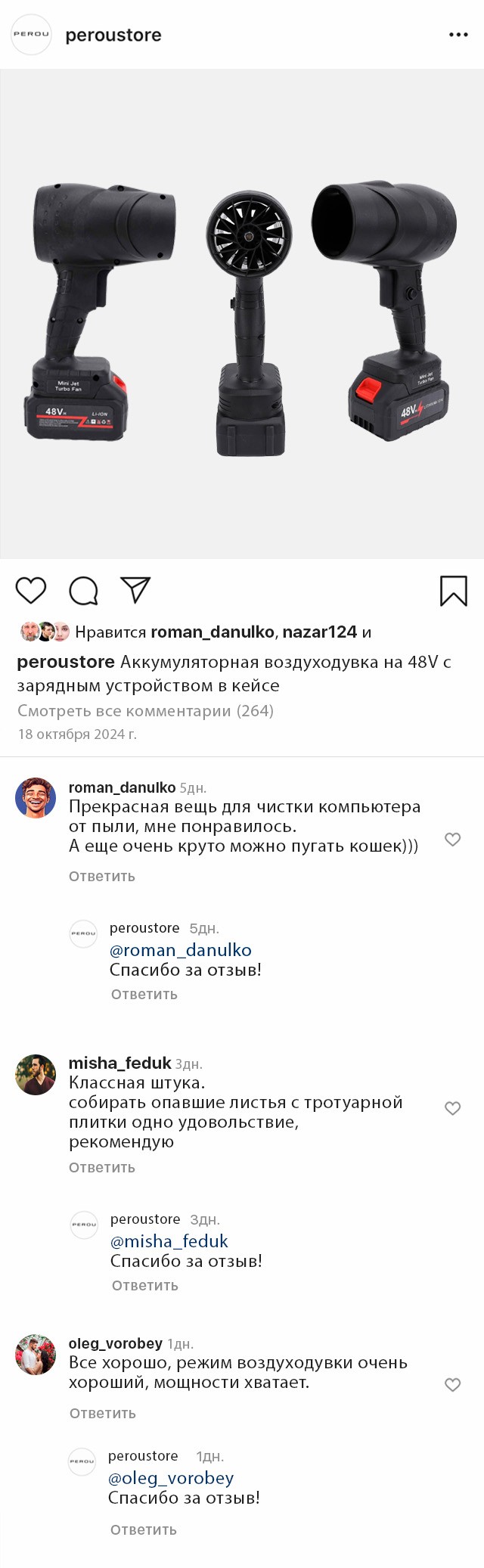Open the @misha_feduk mention link
The width and height of the screenshot is (484, 1568).
pos(169,1241)
